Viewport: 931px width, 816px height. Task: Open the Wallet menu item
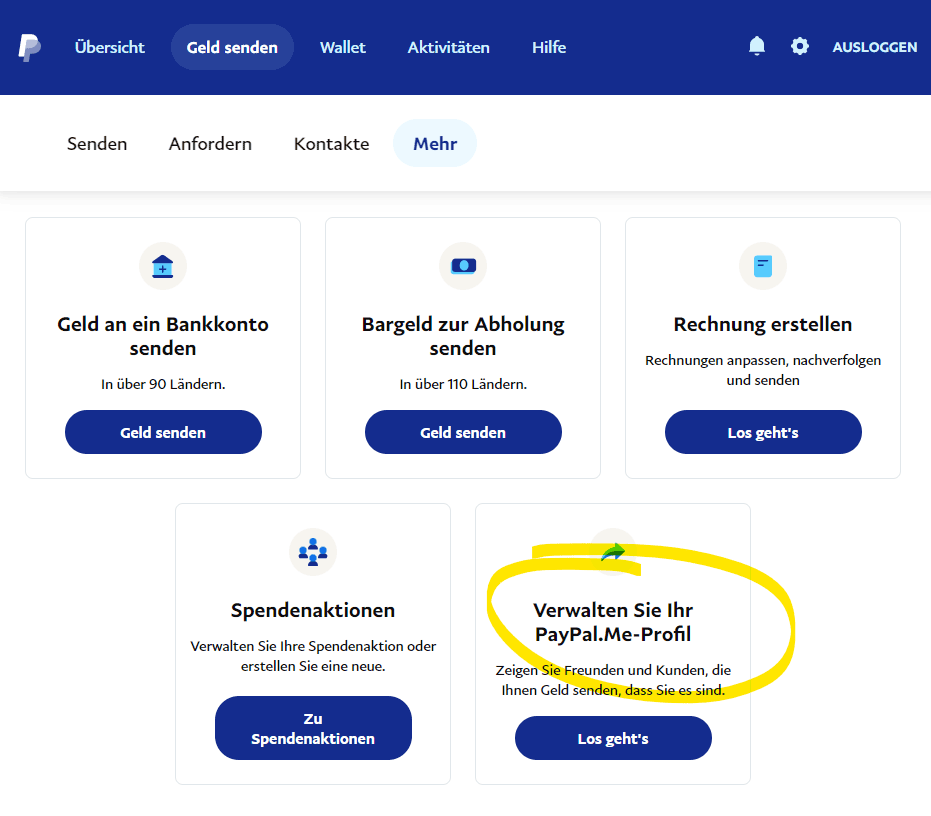(x=343, y=47)
